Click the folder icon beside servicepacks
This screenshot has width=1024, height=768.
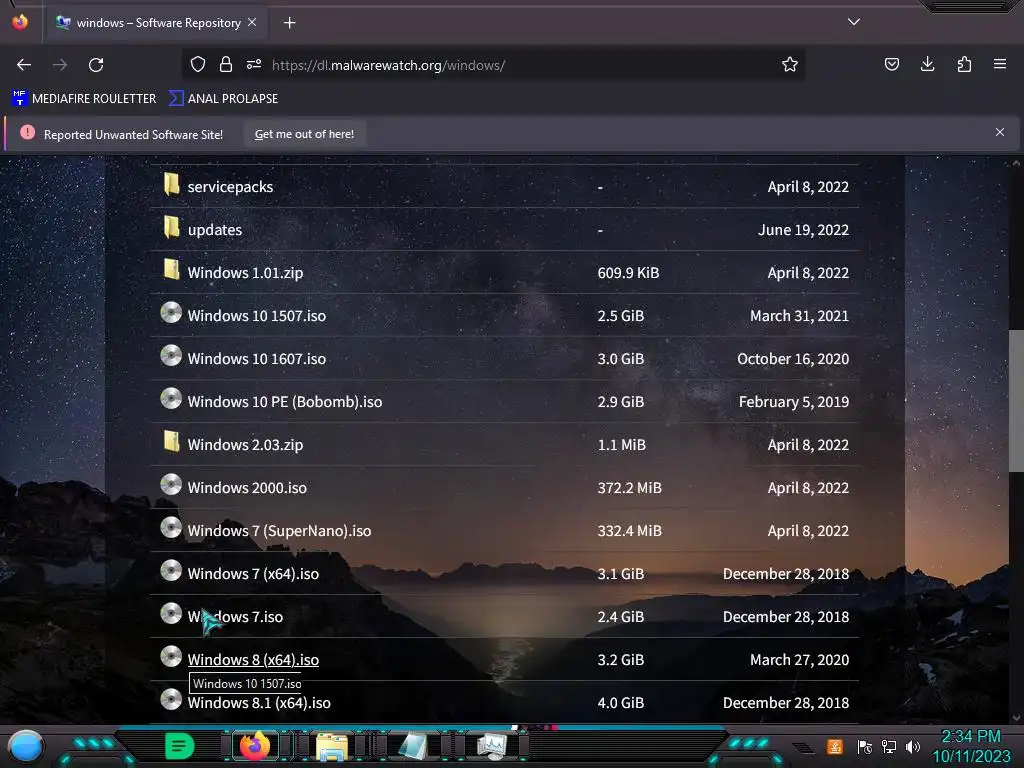click(x=171, y=184)
